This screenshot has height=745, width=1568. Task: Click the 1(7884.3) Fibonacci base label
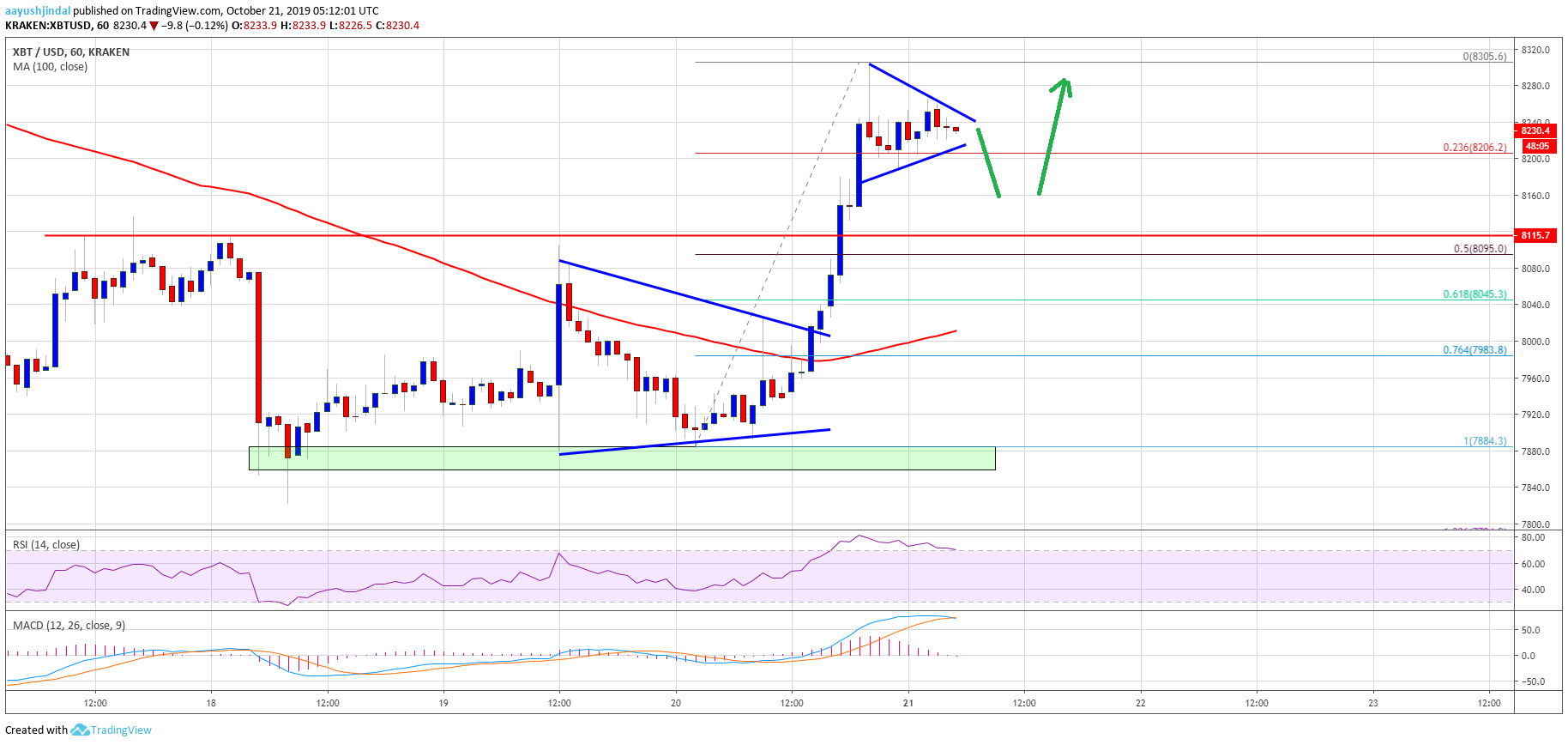1485,441
